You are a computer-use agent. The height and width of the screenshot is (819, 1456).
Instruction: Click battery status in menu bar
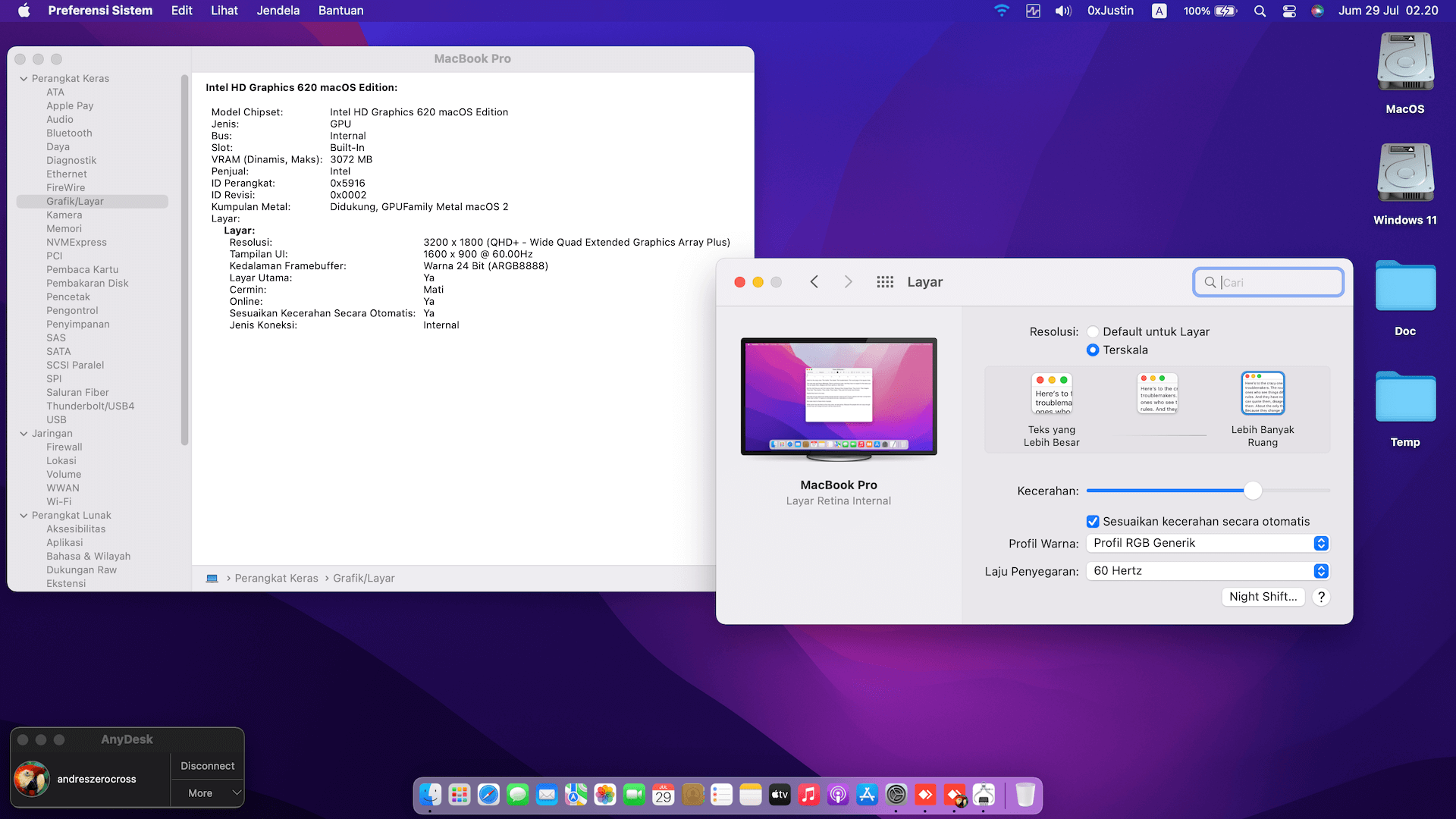pyautogui.click(x=1210, y=11)
